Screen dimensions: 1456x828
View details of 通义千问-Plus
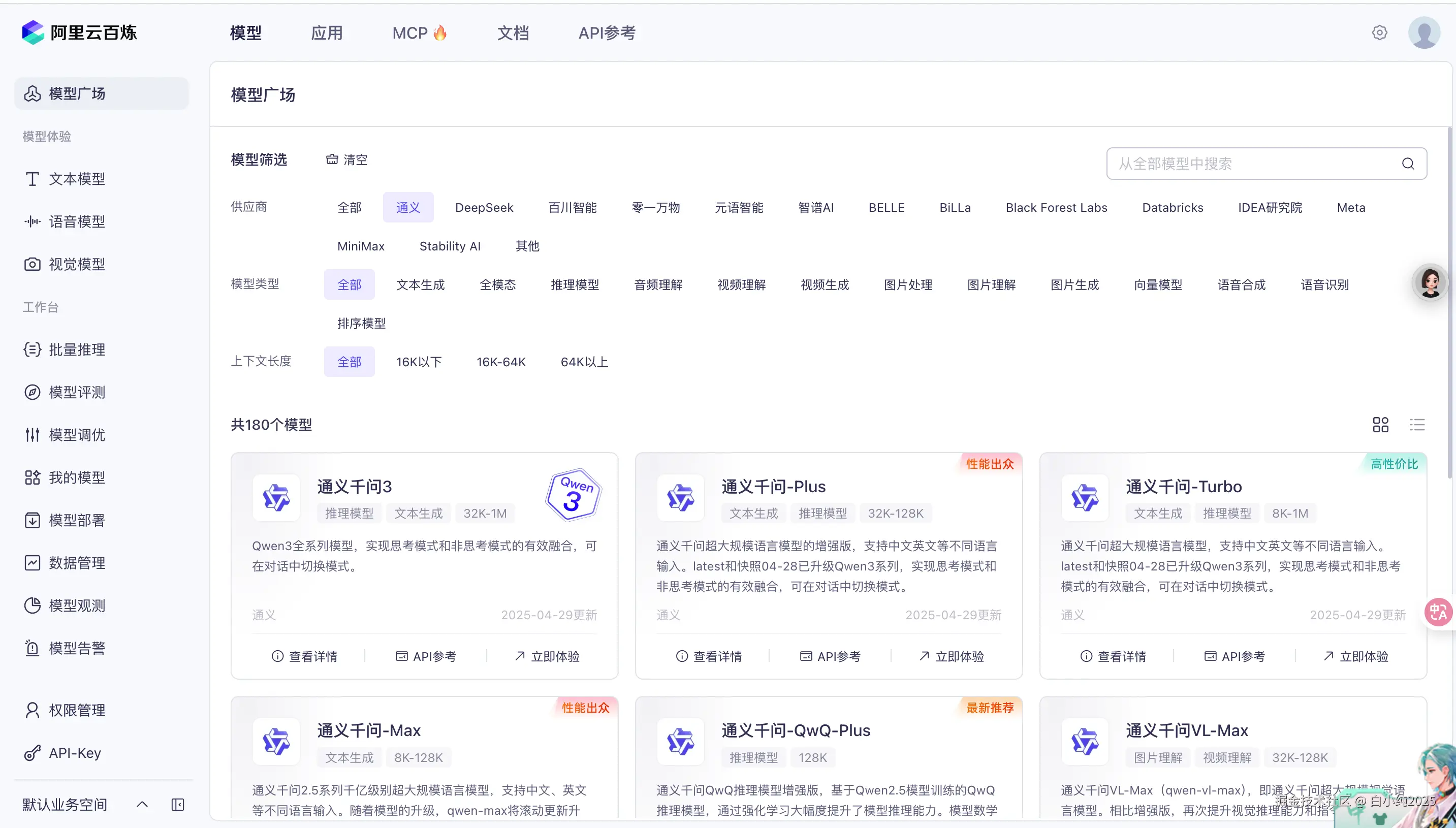pos(709,656)
